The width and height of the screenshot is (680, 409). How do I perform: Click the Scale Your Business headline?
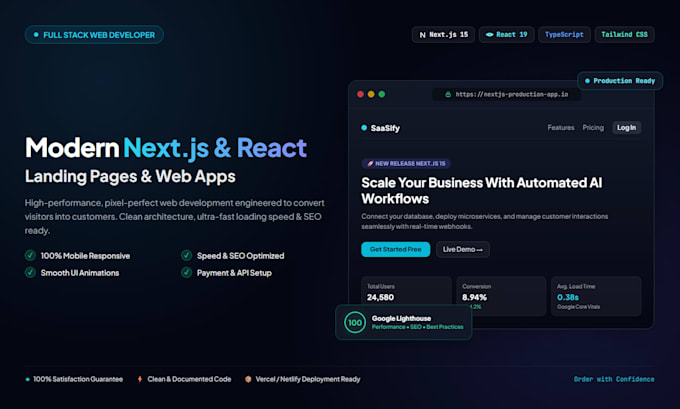coord(482,191)
